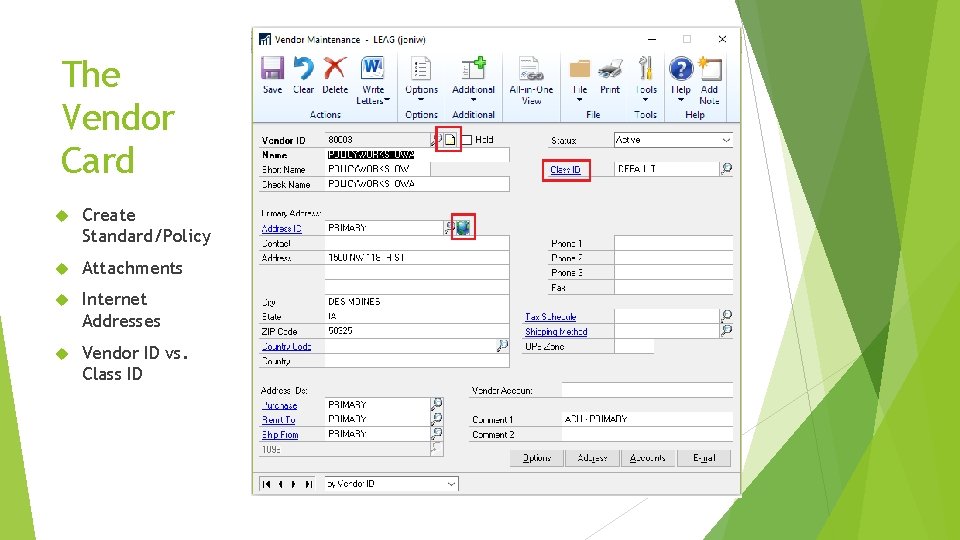This screenshot has width=960, height=540.
Task: Open the All-in-One View
Action: (x=531, y=69)
